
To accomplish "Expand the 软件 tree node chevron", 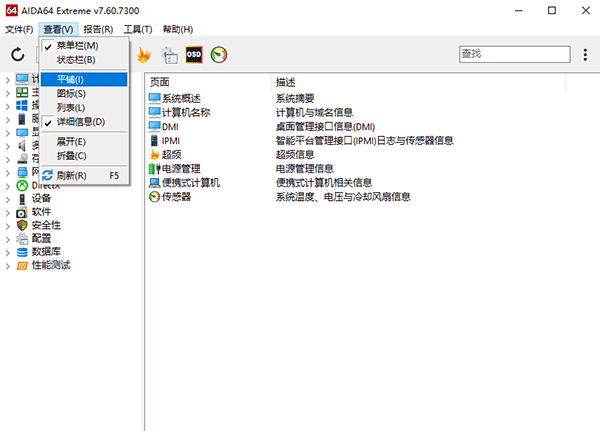I will (x=7, y=212).
